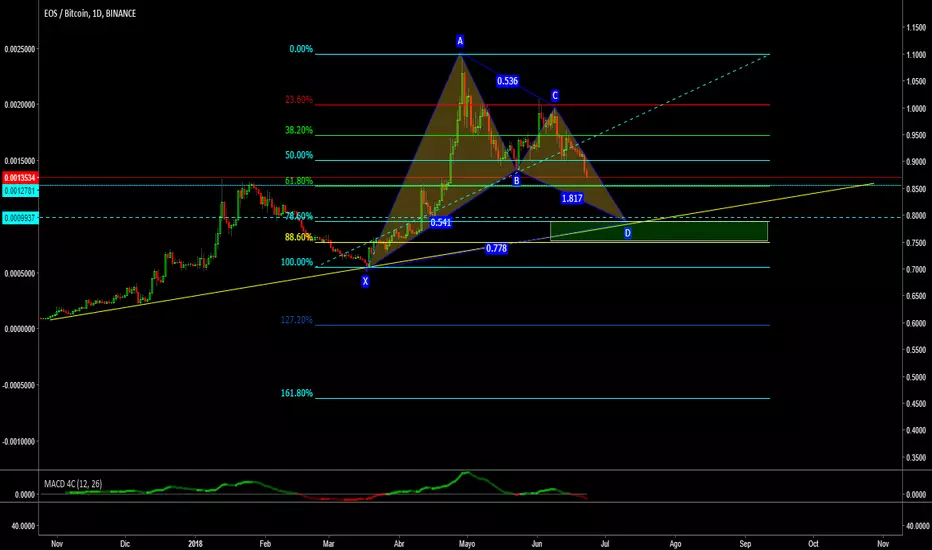Click the 0.541 ratio label

click(x=440, y=223)
